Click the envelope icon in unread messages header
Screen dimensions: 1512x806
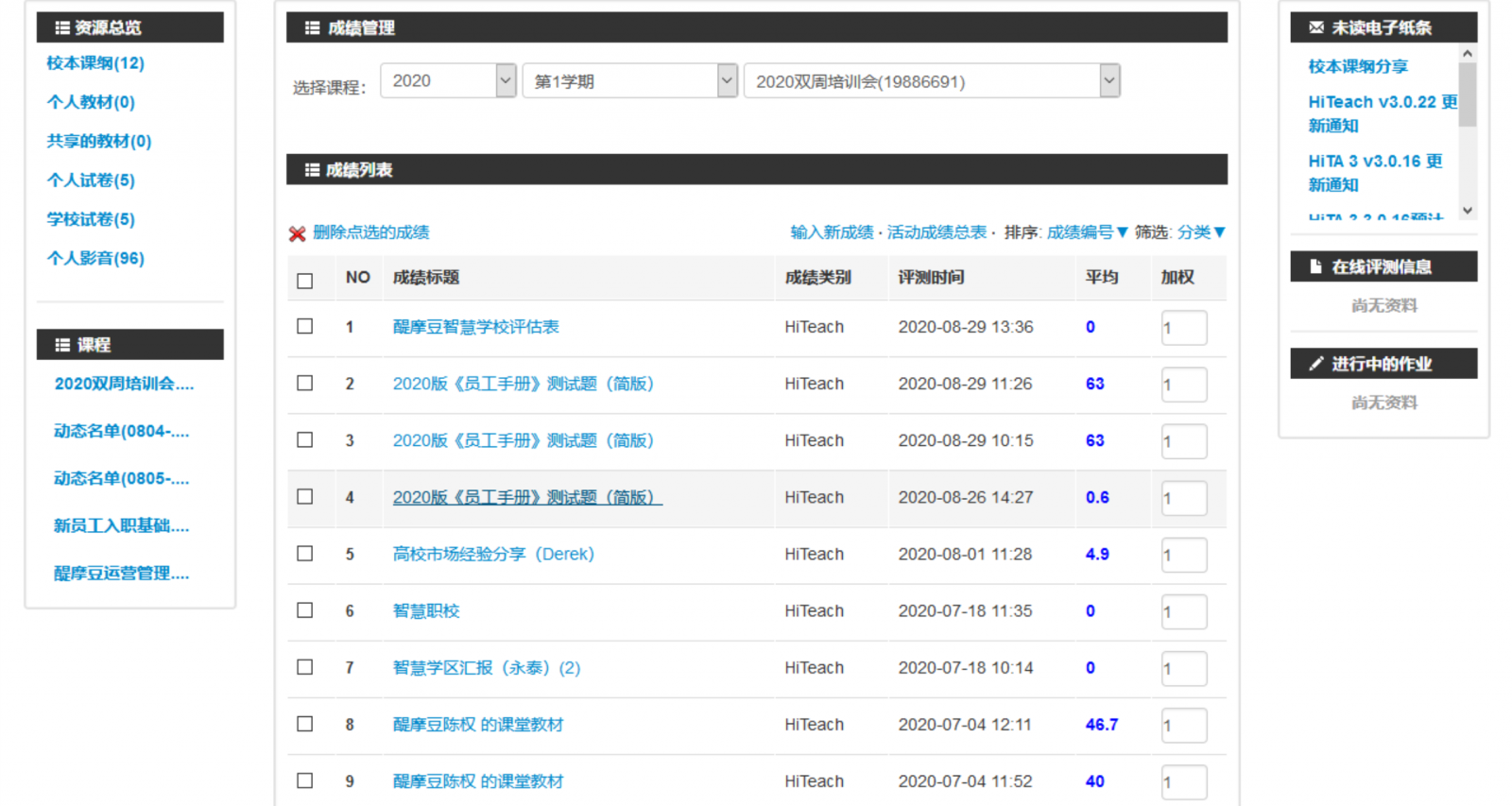coord(1315,27)
